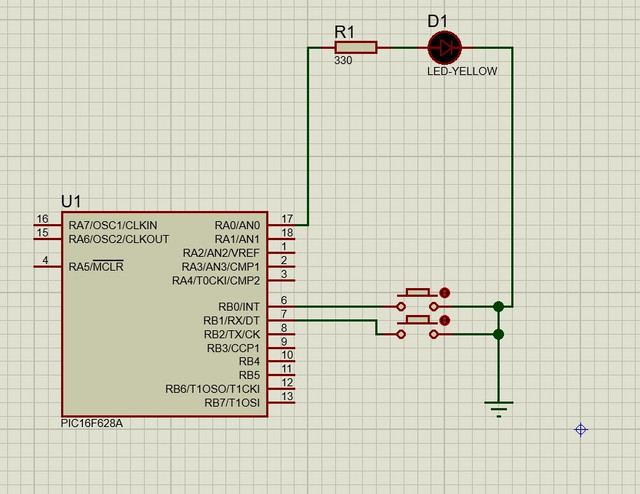Click pin RA1/AN1 label

click(237, 239)
